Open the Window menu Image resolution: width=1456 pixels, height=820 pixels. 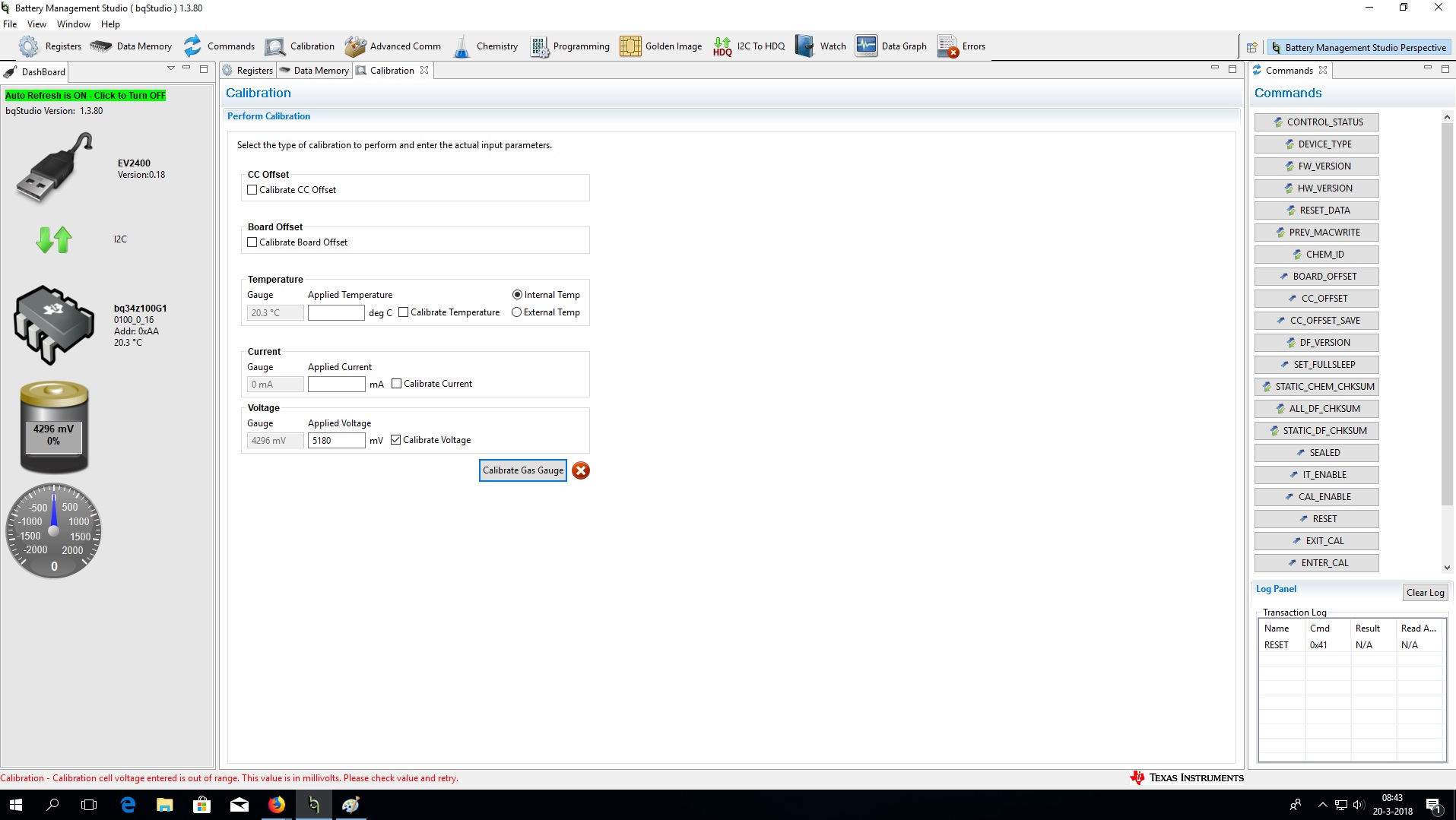click(x=74, y=24)
